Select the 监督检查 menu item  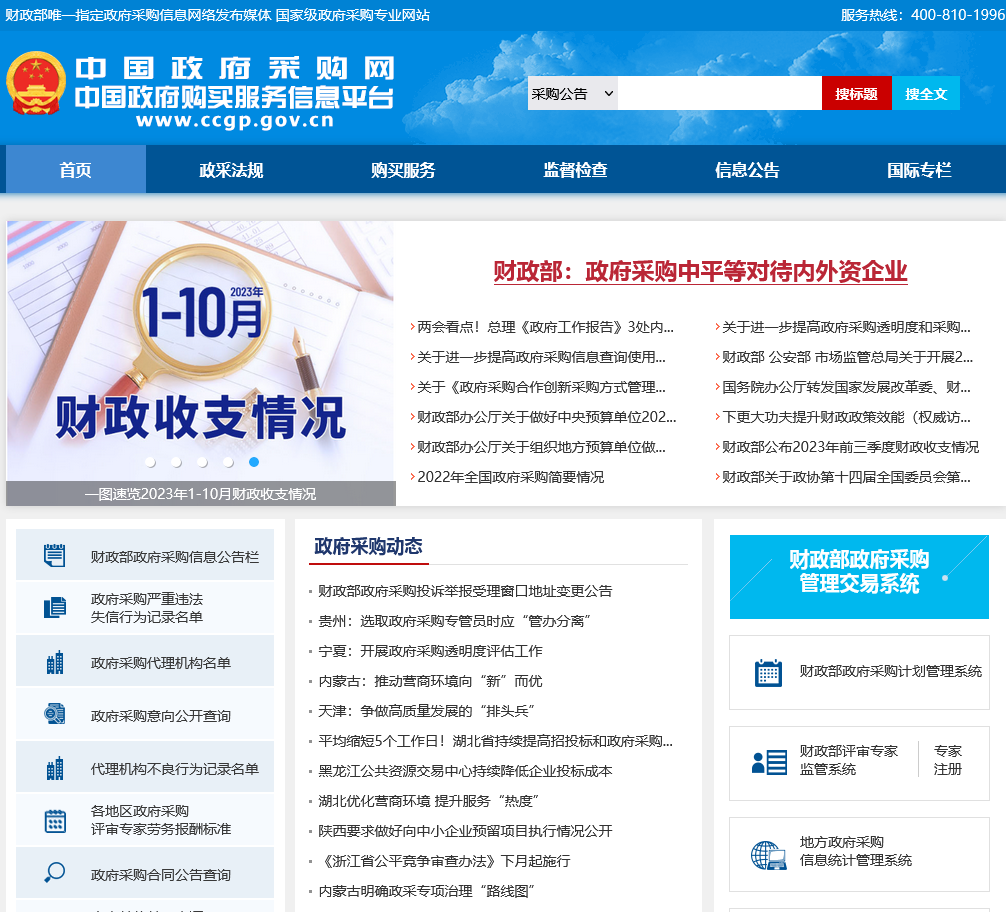click(x=574, y=169)
